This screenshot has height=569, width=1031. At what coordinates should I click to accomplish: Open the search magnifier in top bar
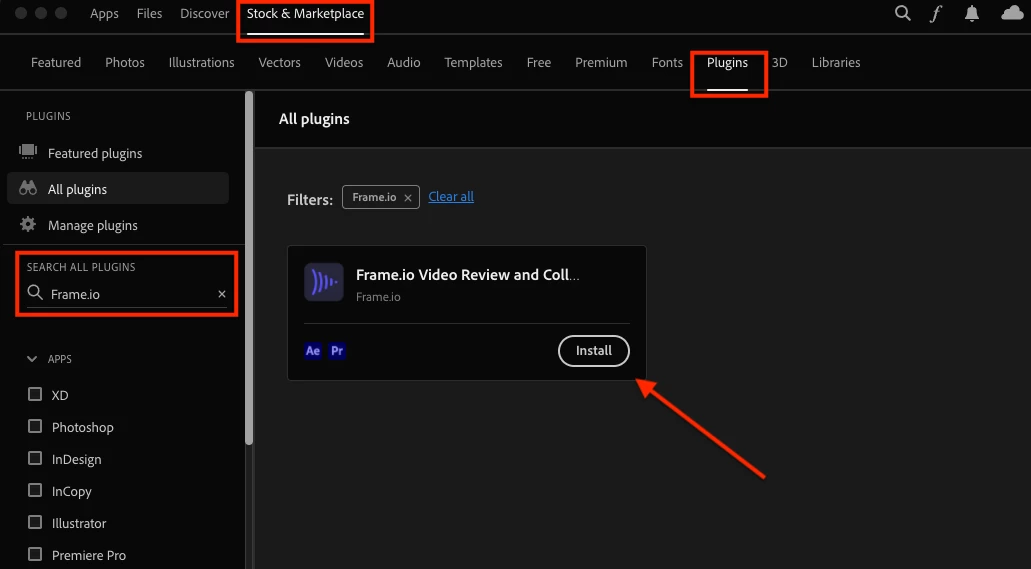point(903,13)
